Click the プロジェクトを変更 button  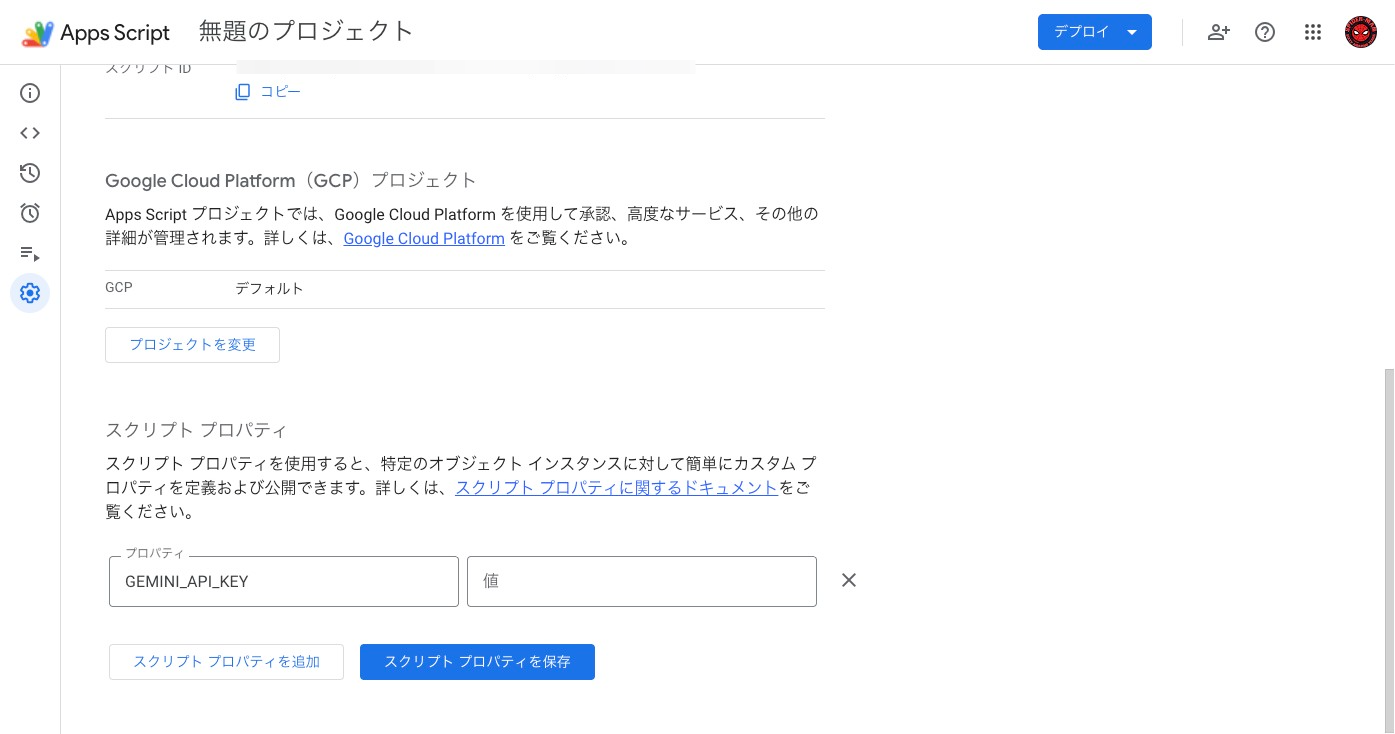[x=192, y=344]
